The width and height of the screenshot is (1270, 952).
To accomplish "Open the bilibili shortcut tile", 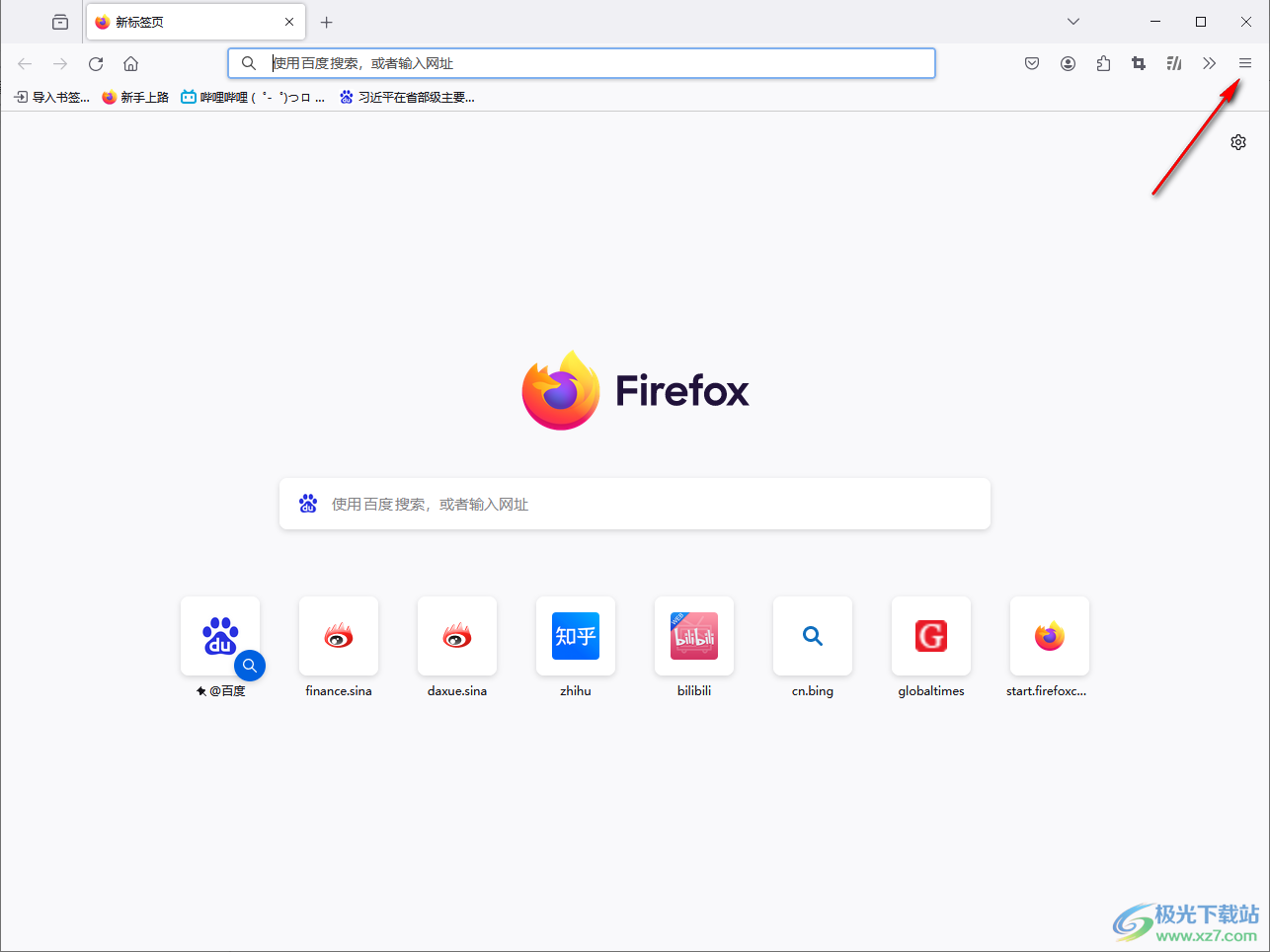I will (x=694, y=636).
